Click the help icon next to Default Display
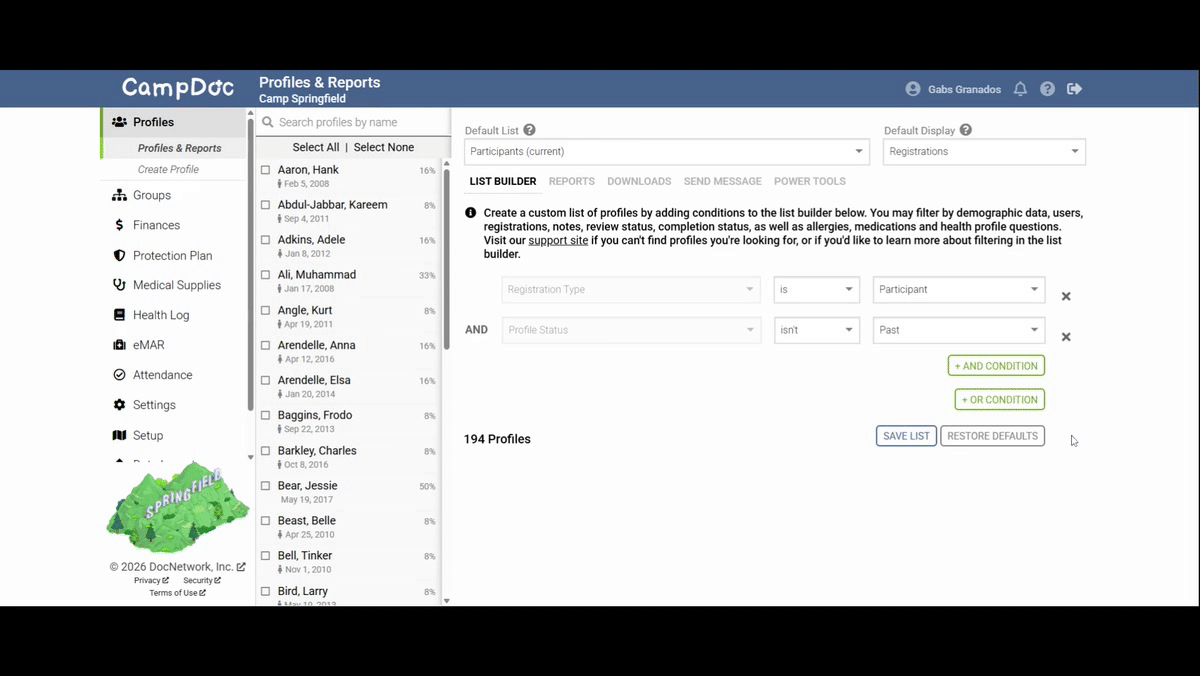1200x676 pixels. (x=965, y=130)
